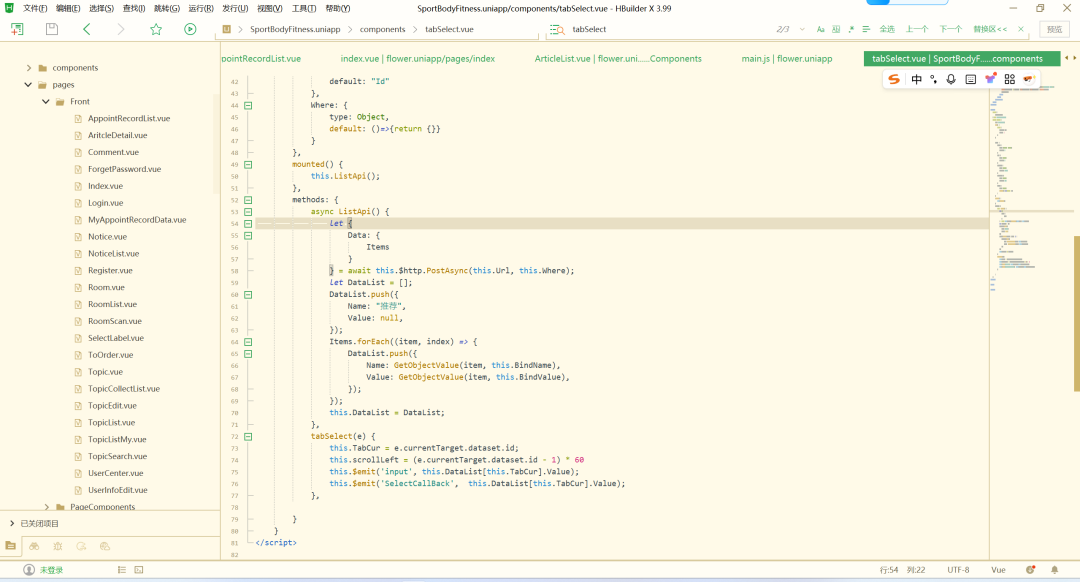This screenshot has width=1080, height=582.
Task: Click the Sogou S logo on IME bar
Action: (x=894, y=79)
